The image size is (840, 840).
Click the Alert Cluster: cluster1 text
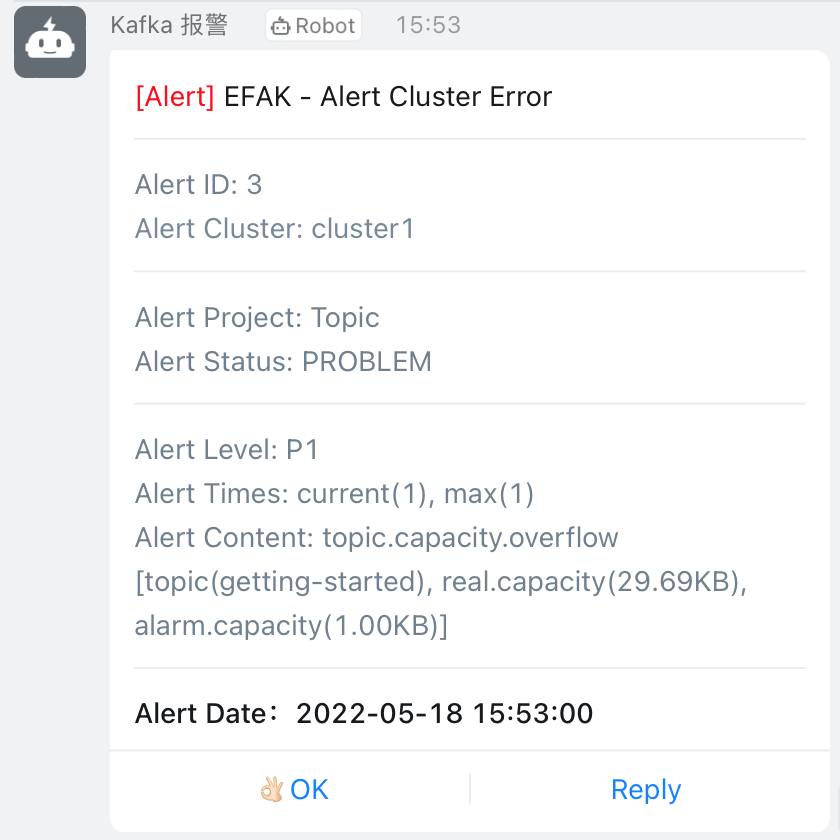[275, 229]
